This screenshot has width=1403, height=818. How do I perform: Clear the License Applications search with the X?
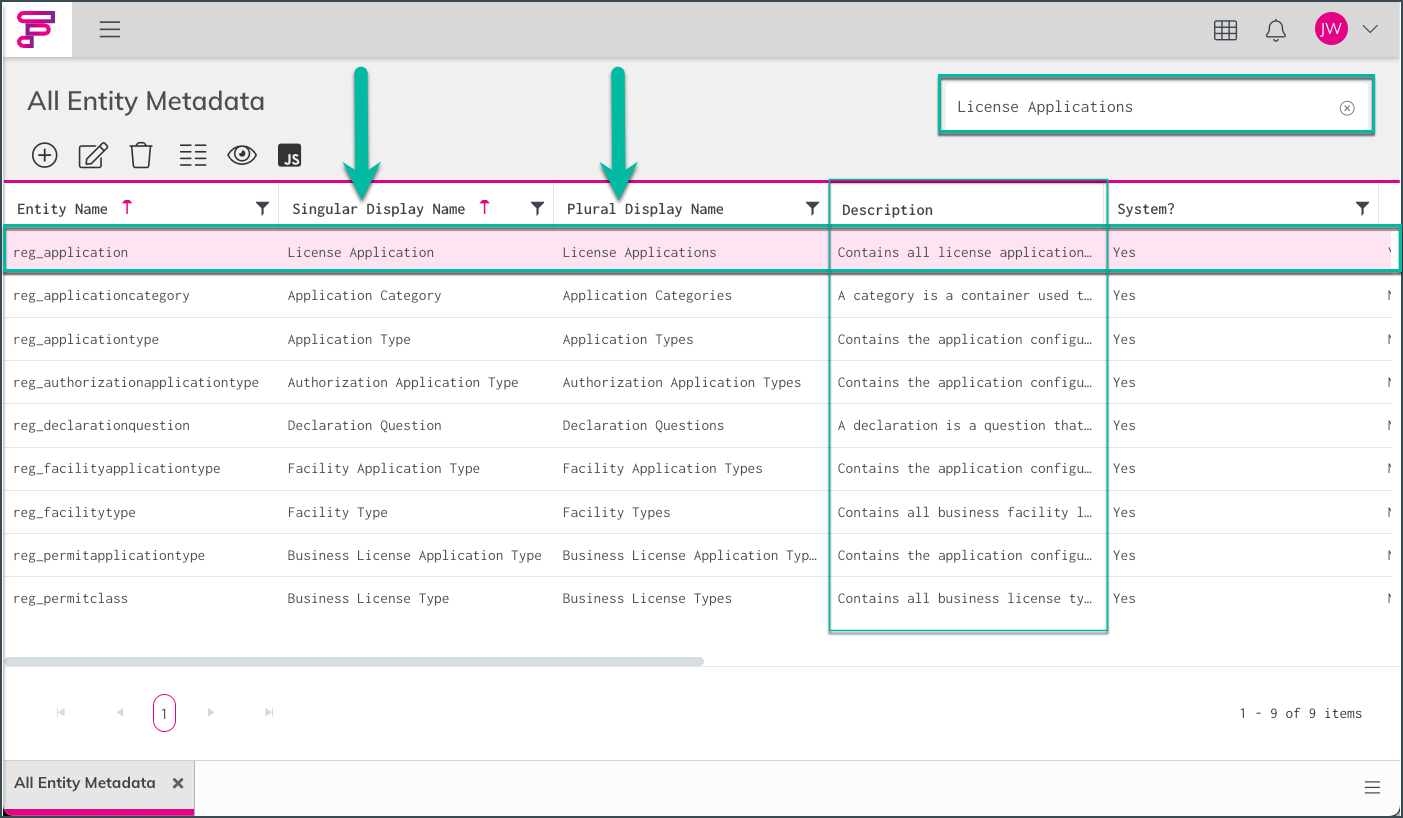[1347, 106]
